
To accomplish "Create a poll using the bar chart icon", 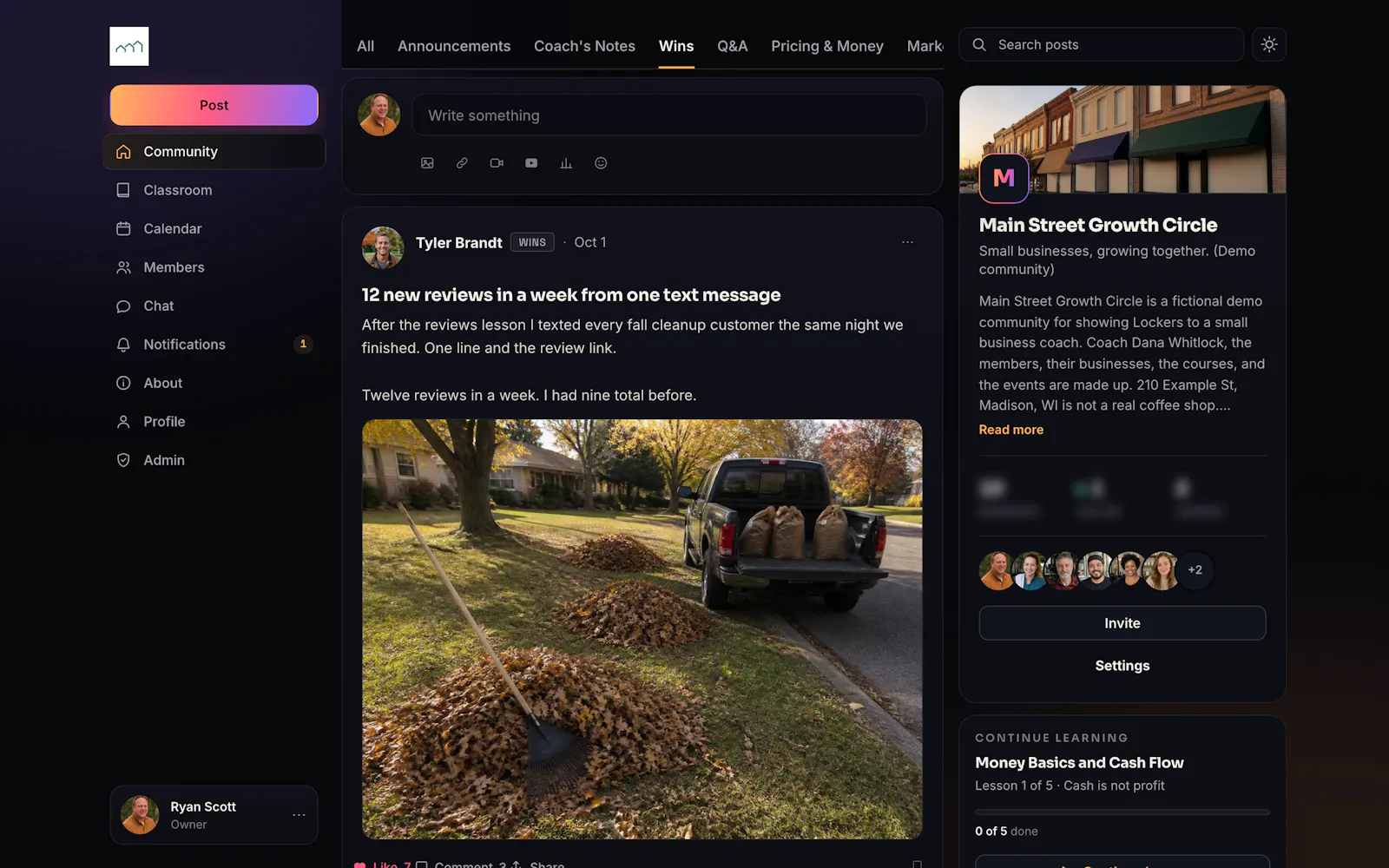I will [x=566, y=163].
